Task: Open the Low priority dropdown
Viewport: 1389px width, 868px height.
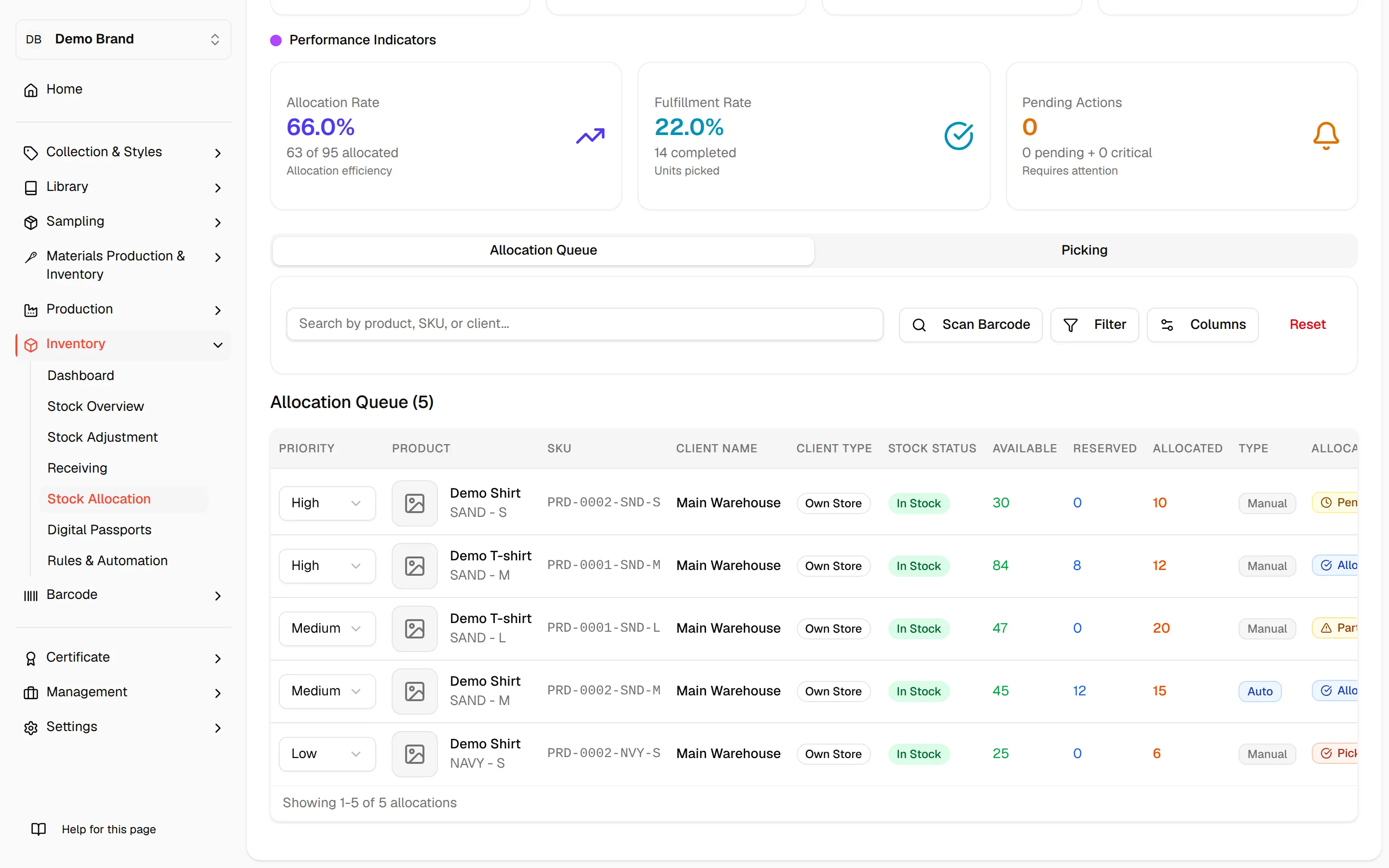Action: (x=327, y=754)
